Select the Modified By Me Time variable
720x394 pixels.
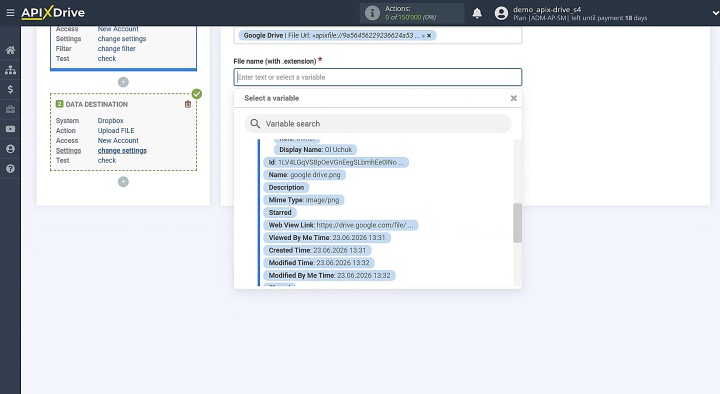tap(329, 276)
